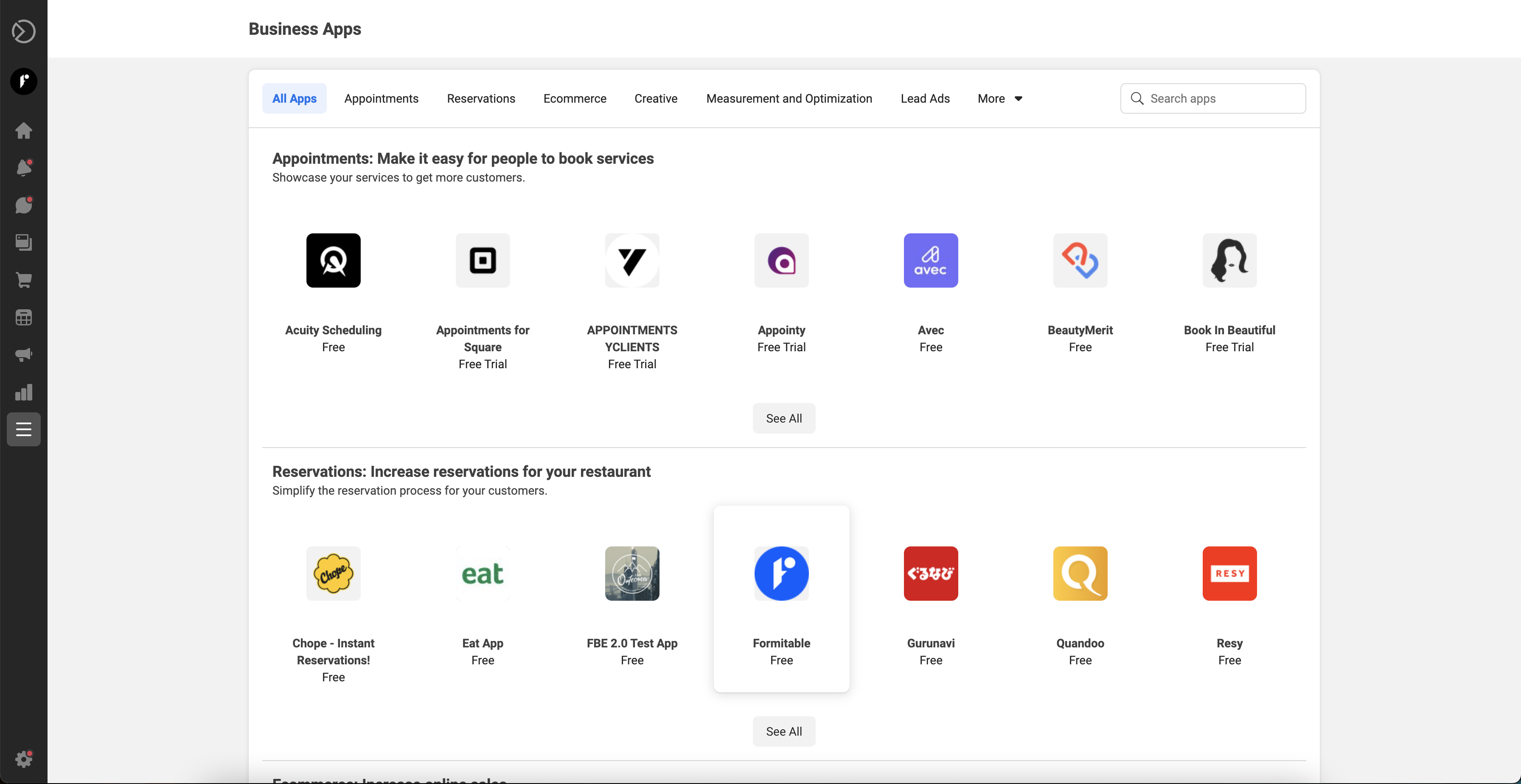Image resolution: width=1521 pixels, height=784 pixels.
Task: Switch to the Lead Ads tab
Action: point(925,98)
